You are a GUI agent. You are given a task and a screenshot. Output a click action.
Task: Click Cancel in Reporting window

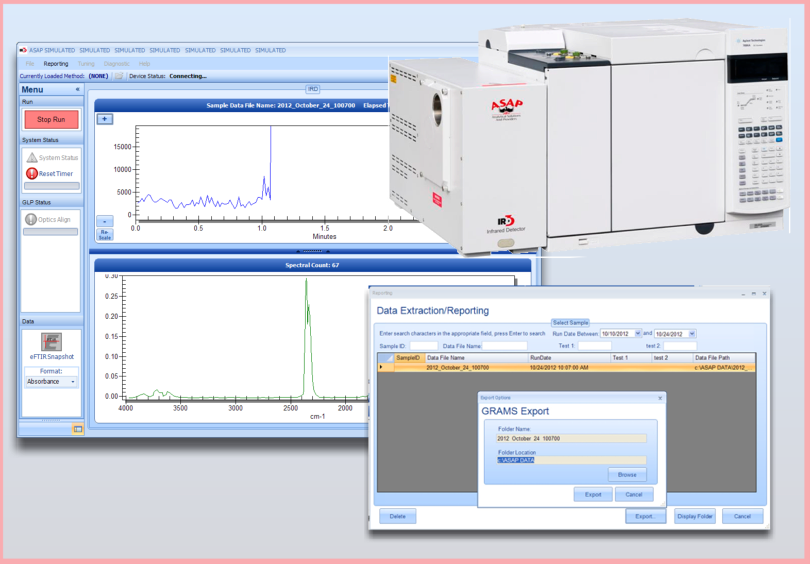tap(742, 516)
